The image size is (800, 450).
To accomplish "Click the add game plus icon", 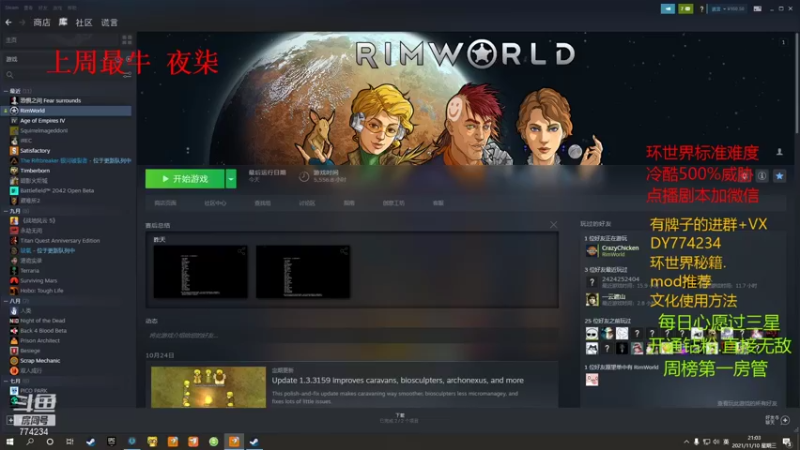I will (x=10, y=420).
